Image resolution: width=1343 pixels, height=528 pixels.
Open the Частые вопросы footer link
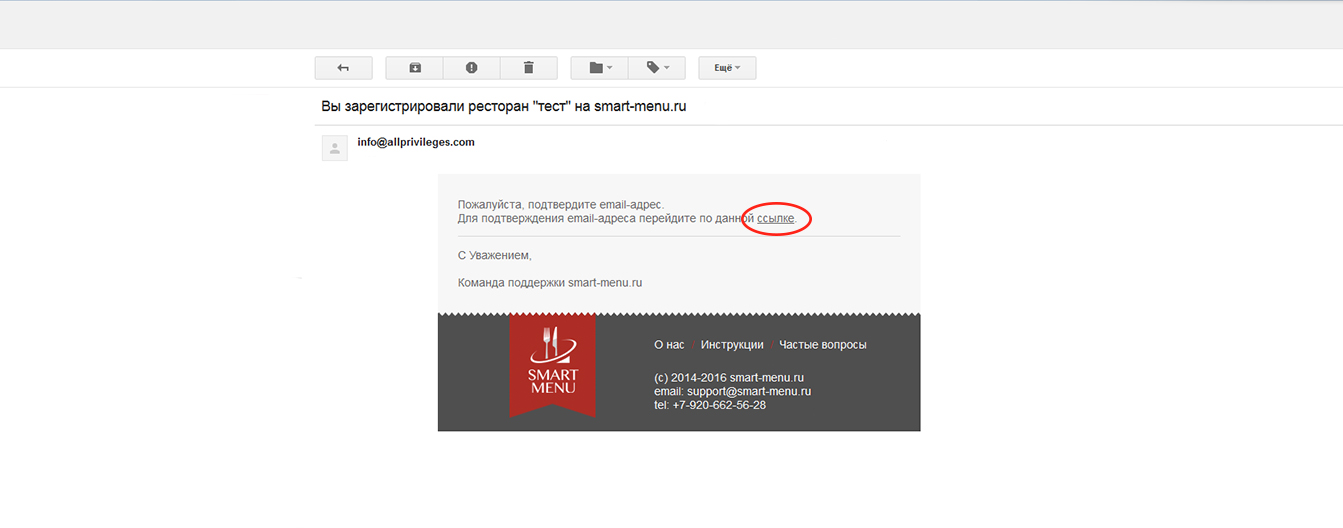[823, 345]
